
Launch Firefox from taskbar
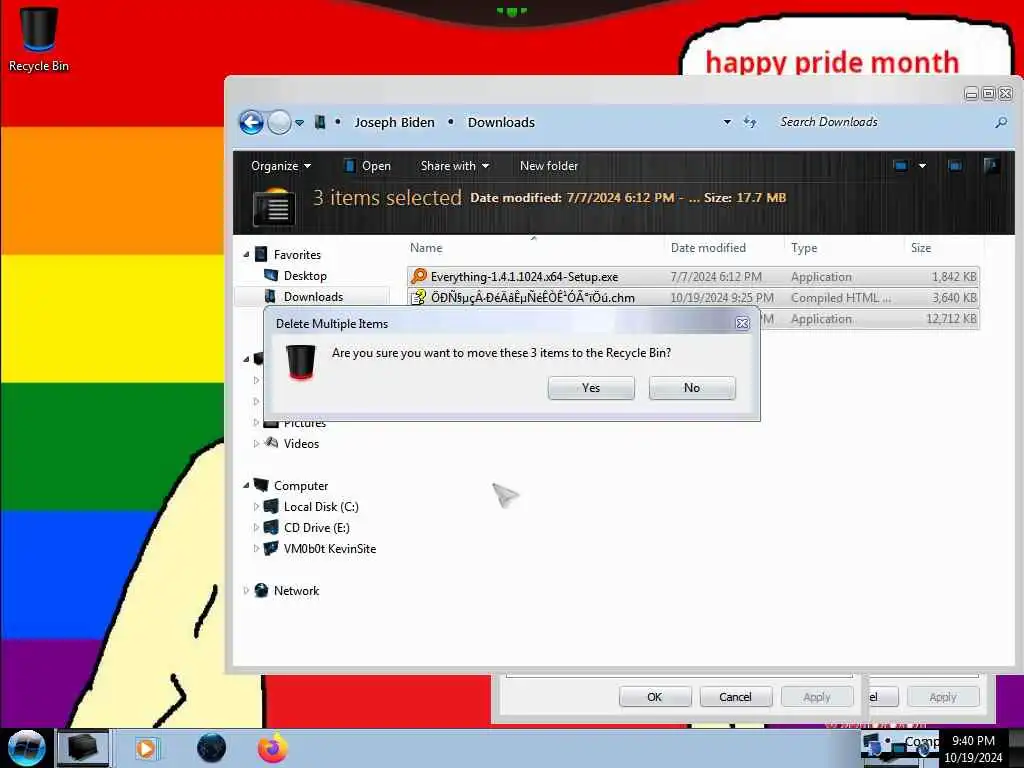pos(272,748)
